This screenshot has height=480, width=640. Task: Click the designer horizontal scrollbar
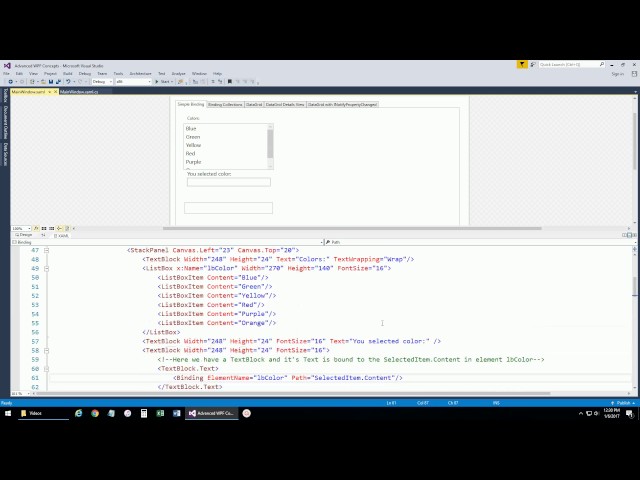click(352, 229)
